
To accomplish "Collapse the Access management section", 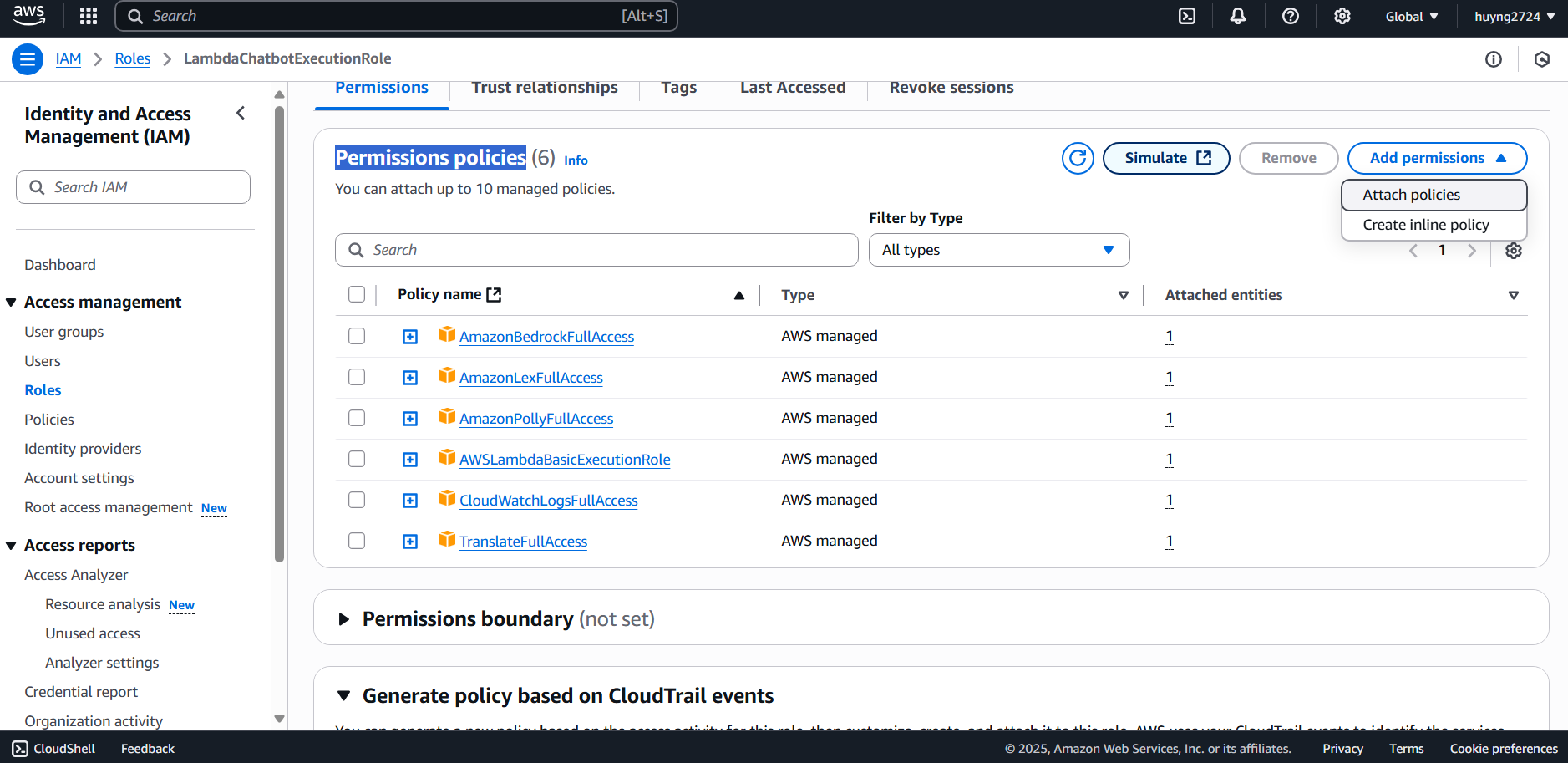I will (12, 303).
